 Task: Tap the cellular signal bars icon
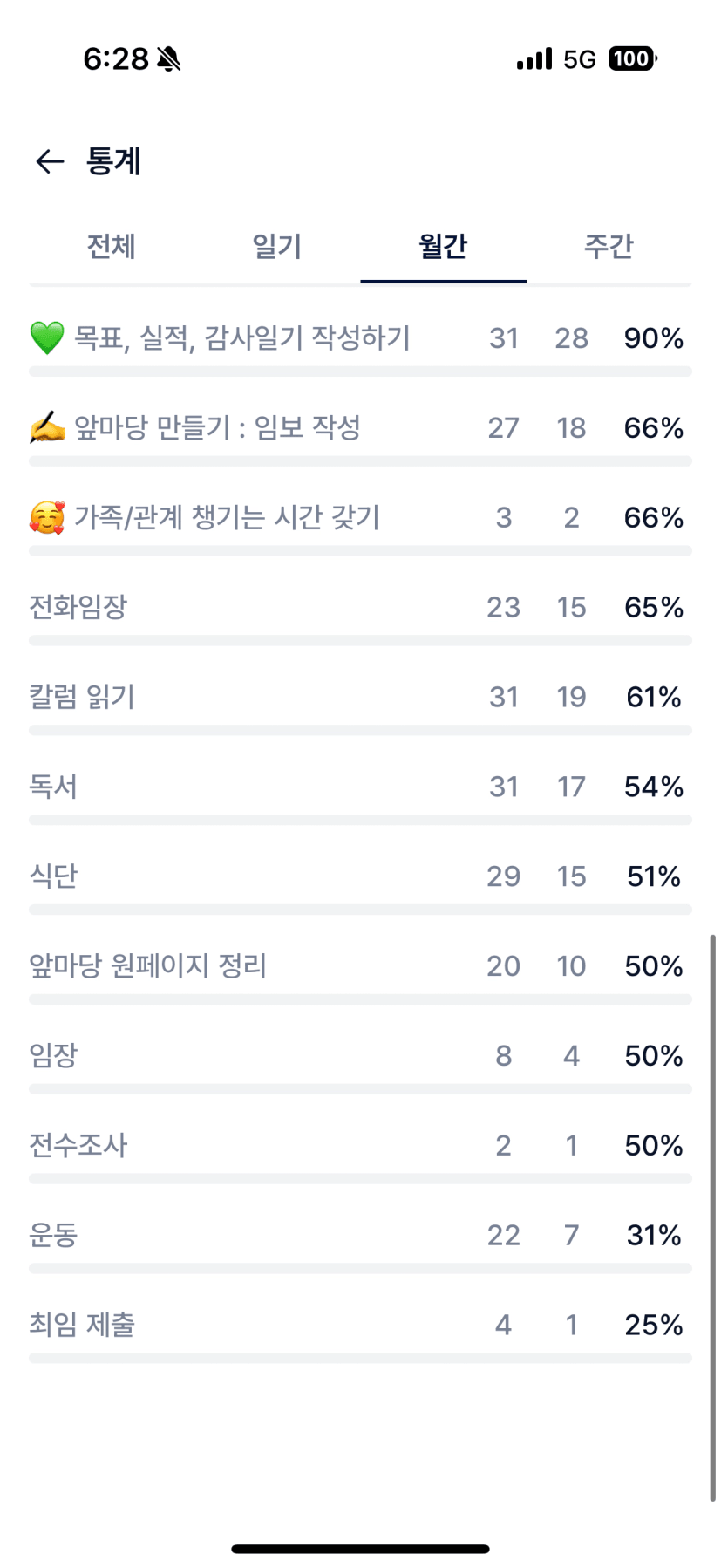coord(534,59)
